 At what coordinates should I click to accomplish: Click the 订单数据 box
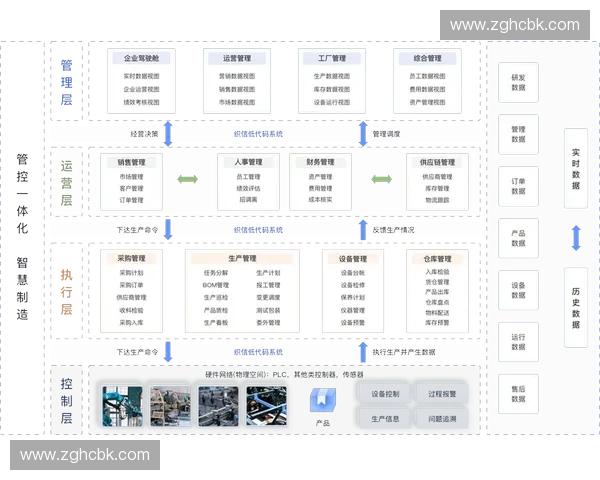tap(517, 186)
